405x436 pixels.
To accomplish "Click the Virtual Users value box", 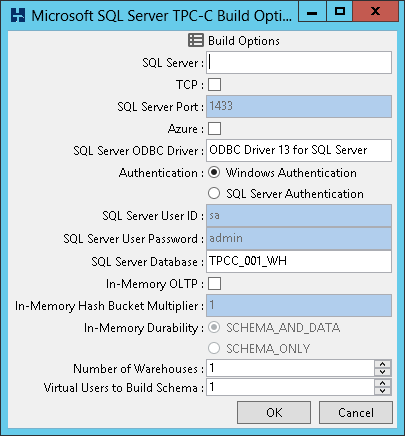I will coord(290,387).
